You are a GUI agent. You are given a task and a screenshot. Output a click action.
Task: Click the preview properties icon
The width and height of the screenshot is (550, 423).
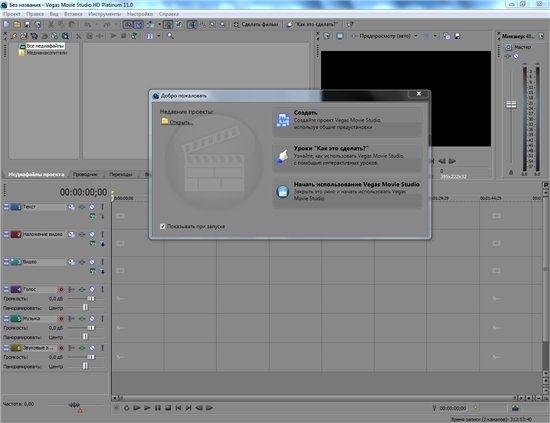coord(327,36)
